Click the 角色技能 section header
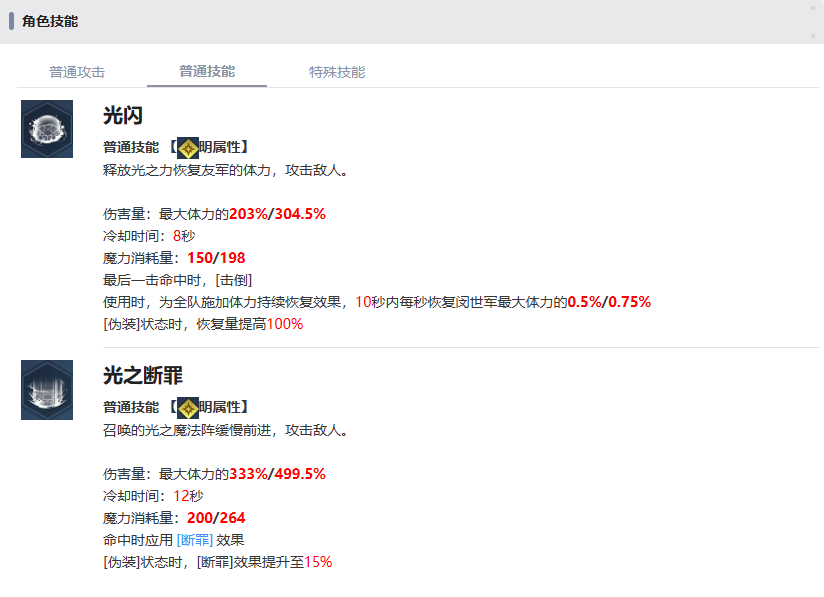824x597 pixels. [50, 21]
